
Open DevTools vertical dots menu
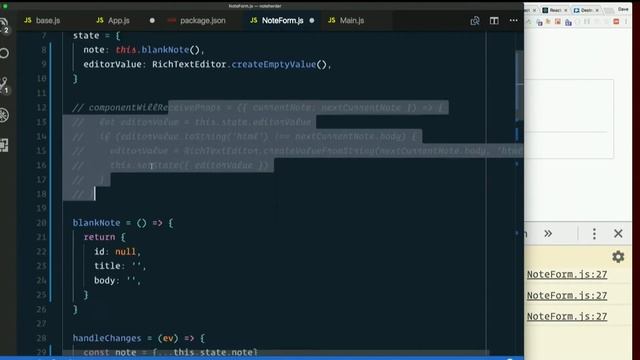coord(594,233)
